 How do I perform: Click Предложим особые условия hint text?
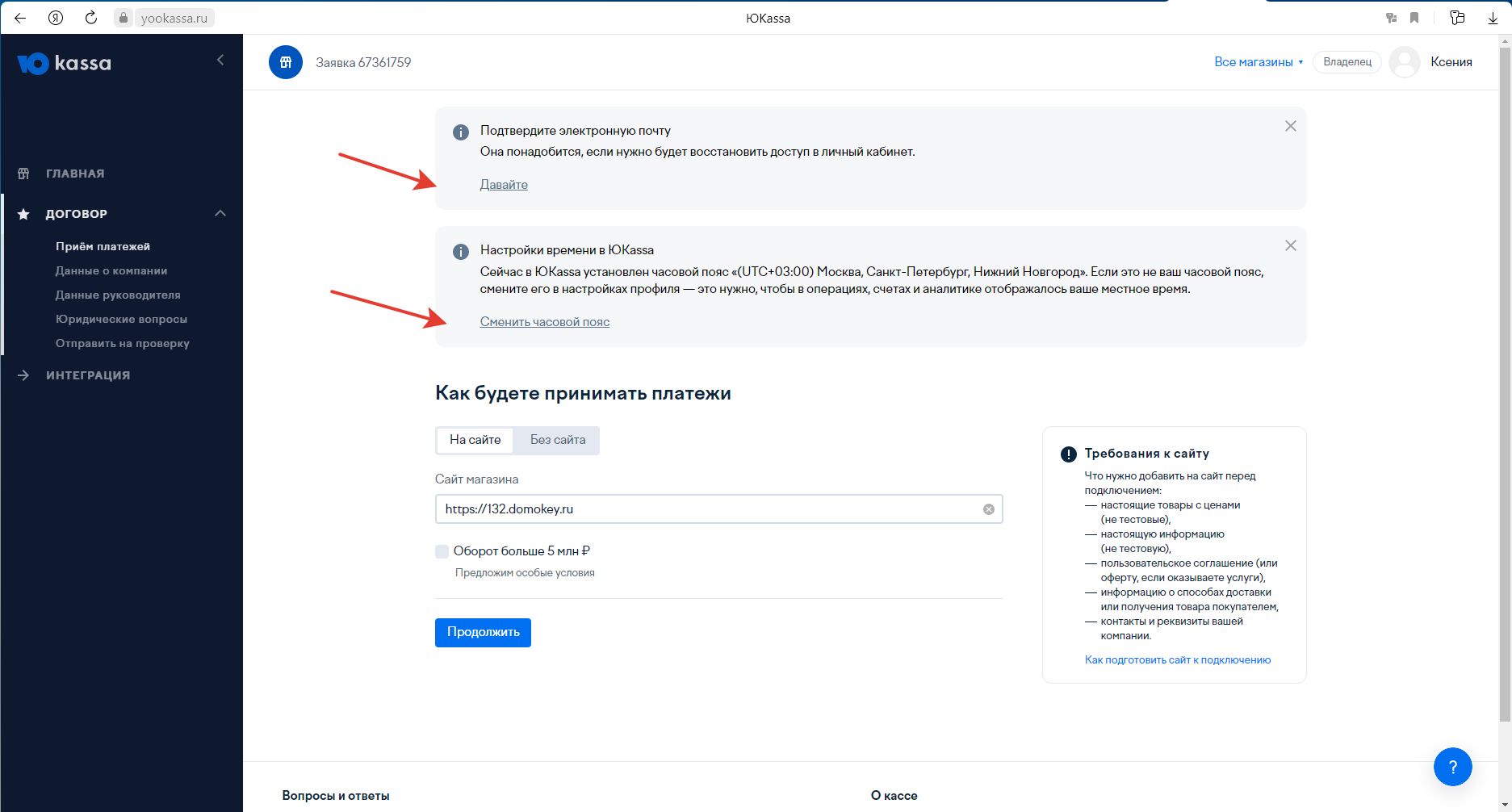(525, 573)
